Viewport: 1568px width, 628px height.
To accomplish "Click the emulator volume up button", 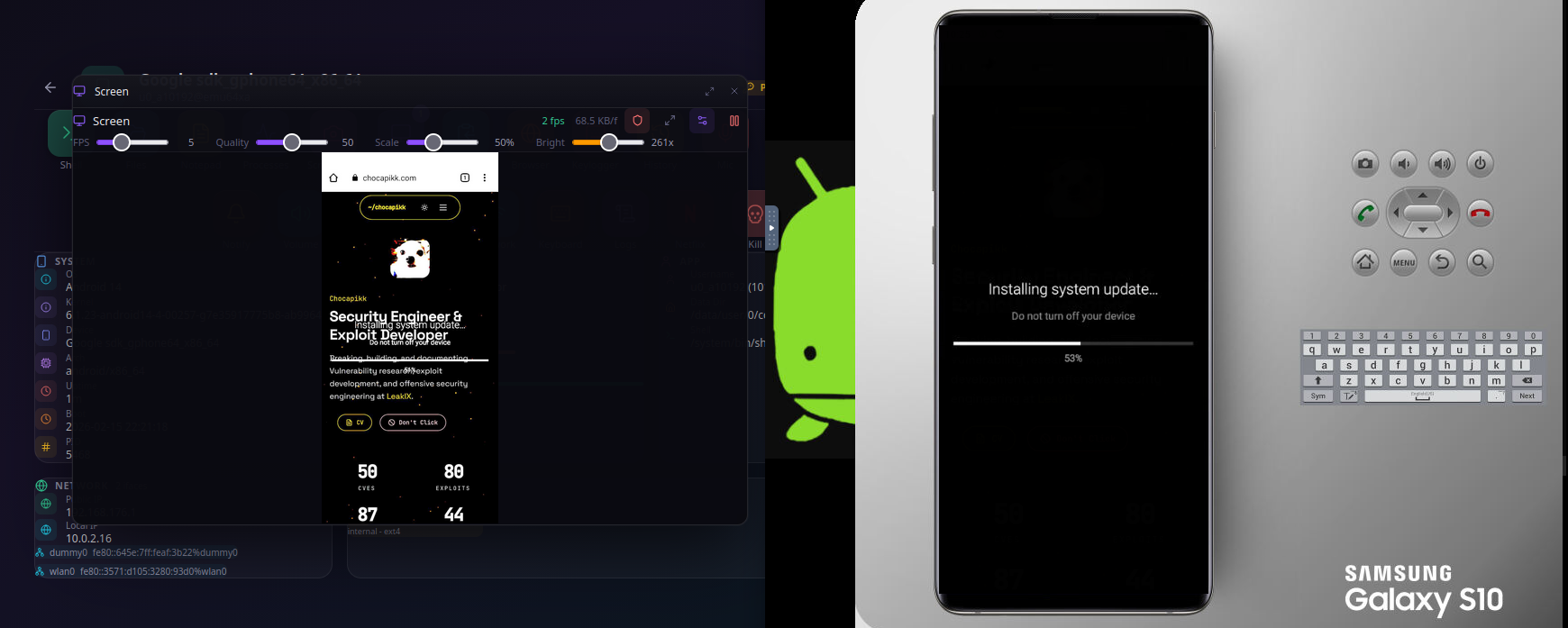I will click(x=1442, y=164).
